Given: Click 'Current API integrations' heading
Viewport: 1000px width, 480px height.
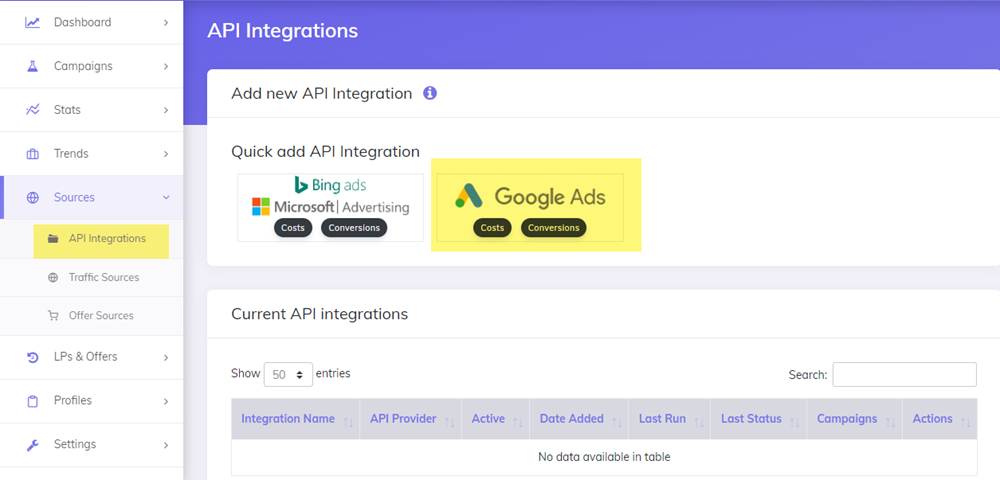Looking at the screenshot, I should [320, 314].
